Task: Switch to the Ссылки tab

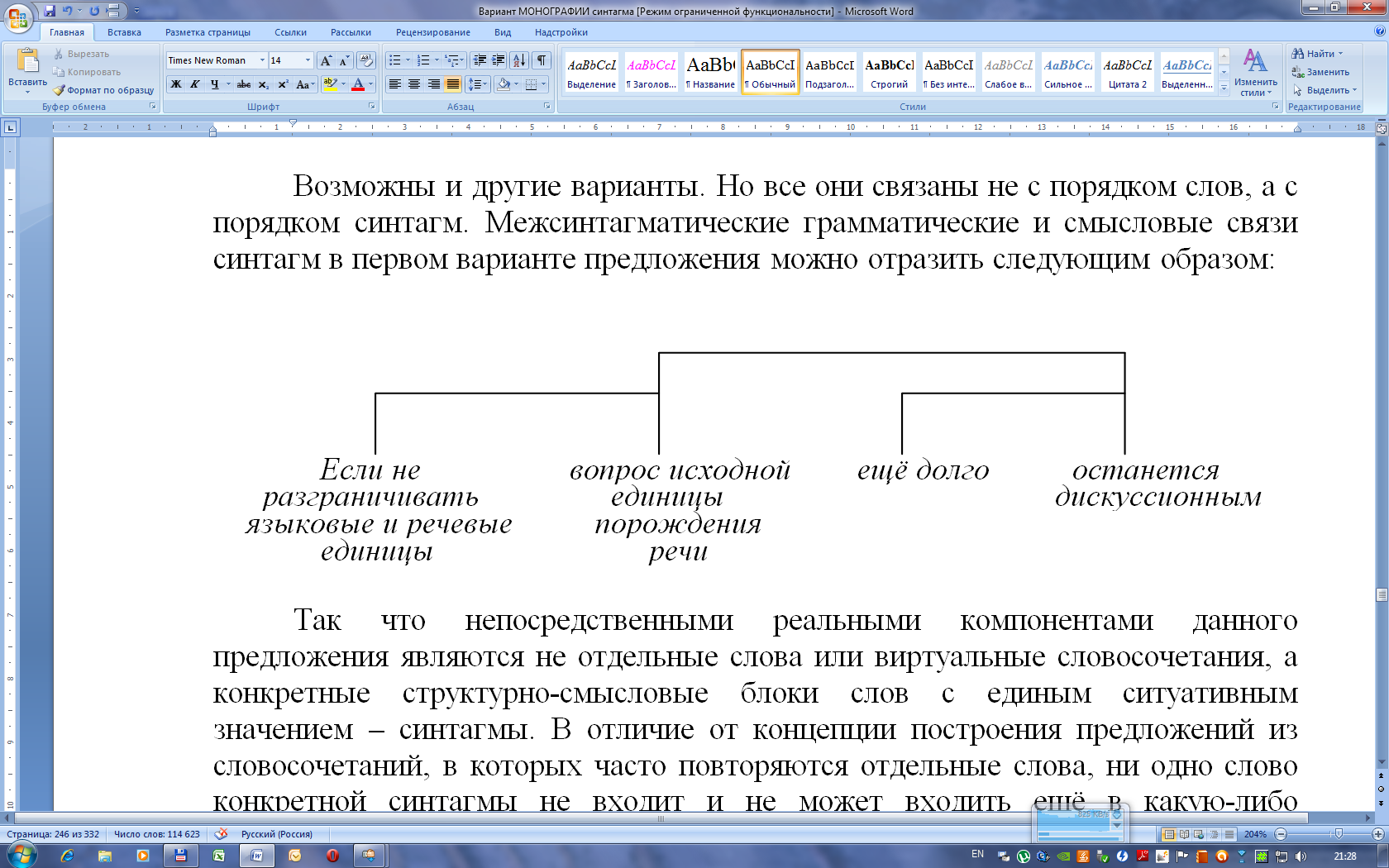Action: [x=290, y=32]
